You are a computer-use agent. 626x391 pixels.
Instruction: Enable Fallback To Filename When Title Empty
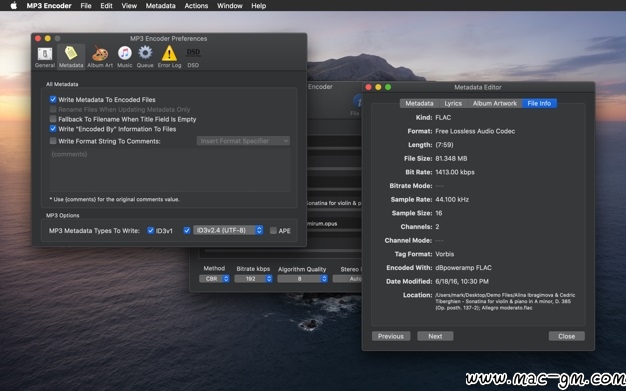point(53,119)
